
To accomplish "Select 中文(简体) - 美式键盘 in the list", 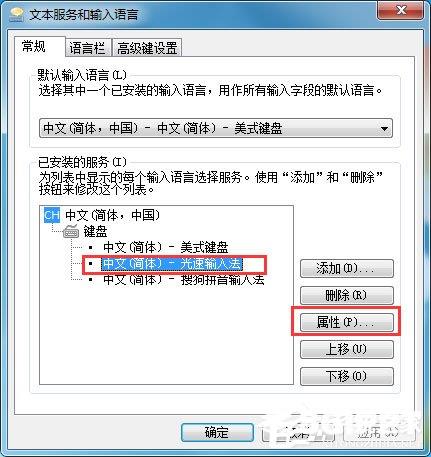I will [166, 247].
